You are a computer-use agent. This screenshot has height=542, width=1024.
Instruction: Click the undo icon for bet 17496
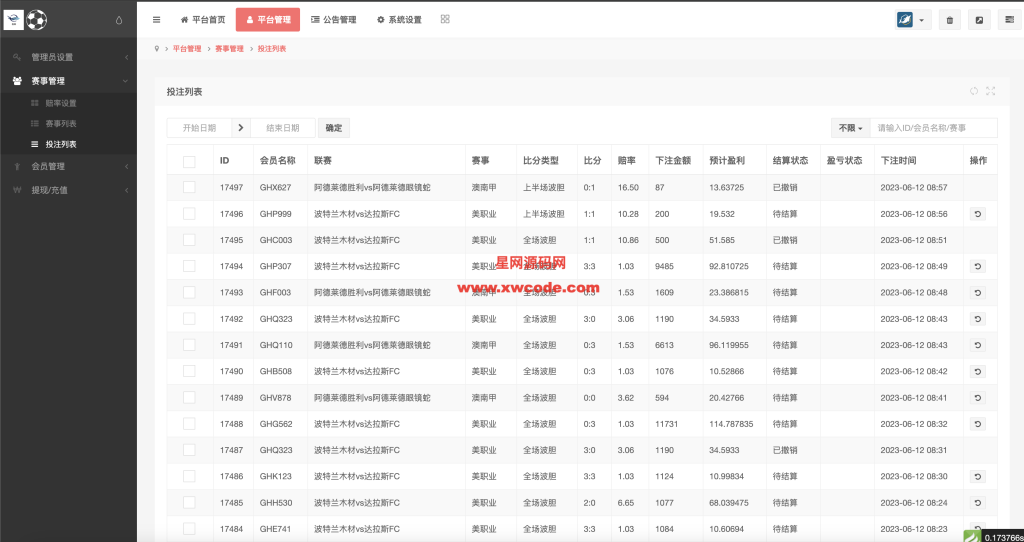click(977, 214)
